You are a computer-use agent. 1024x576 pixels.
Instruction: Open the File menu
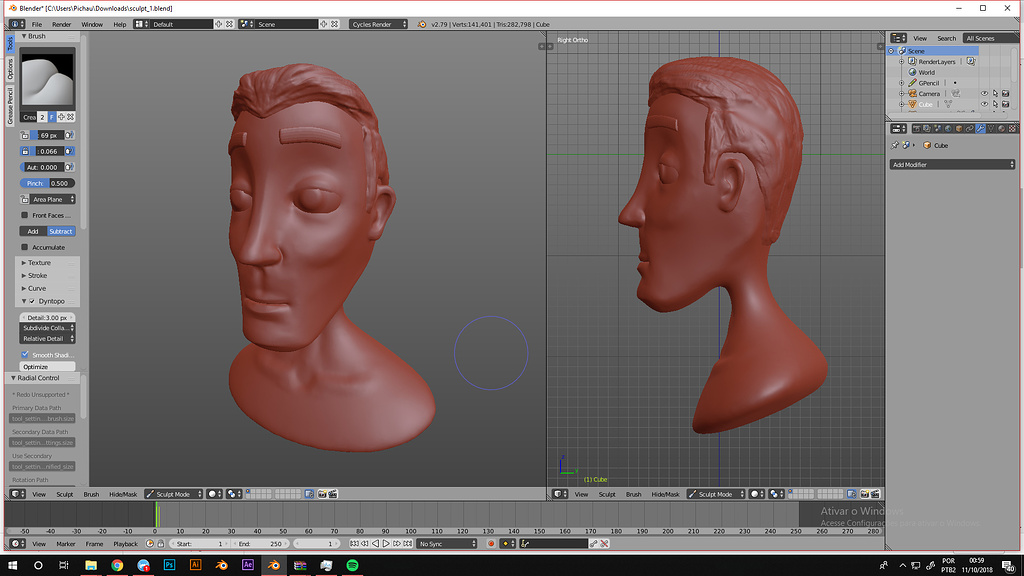coord(37,24)
